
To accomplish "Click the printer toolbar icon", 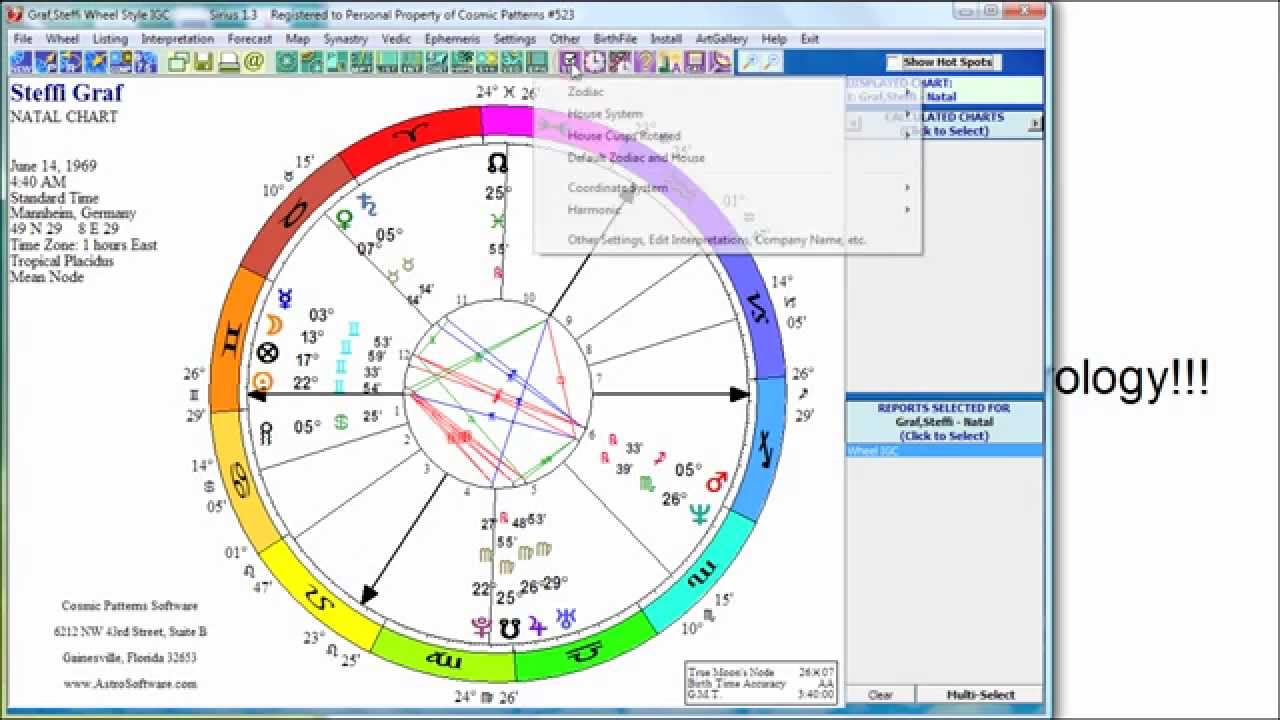I will (229, 62).
